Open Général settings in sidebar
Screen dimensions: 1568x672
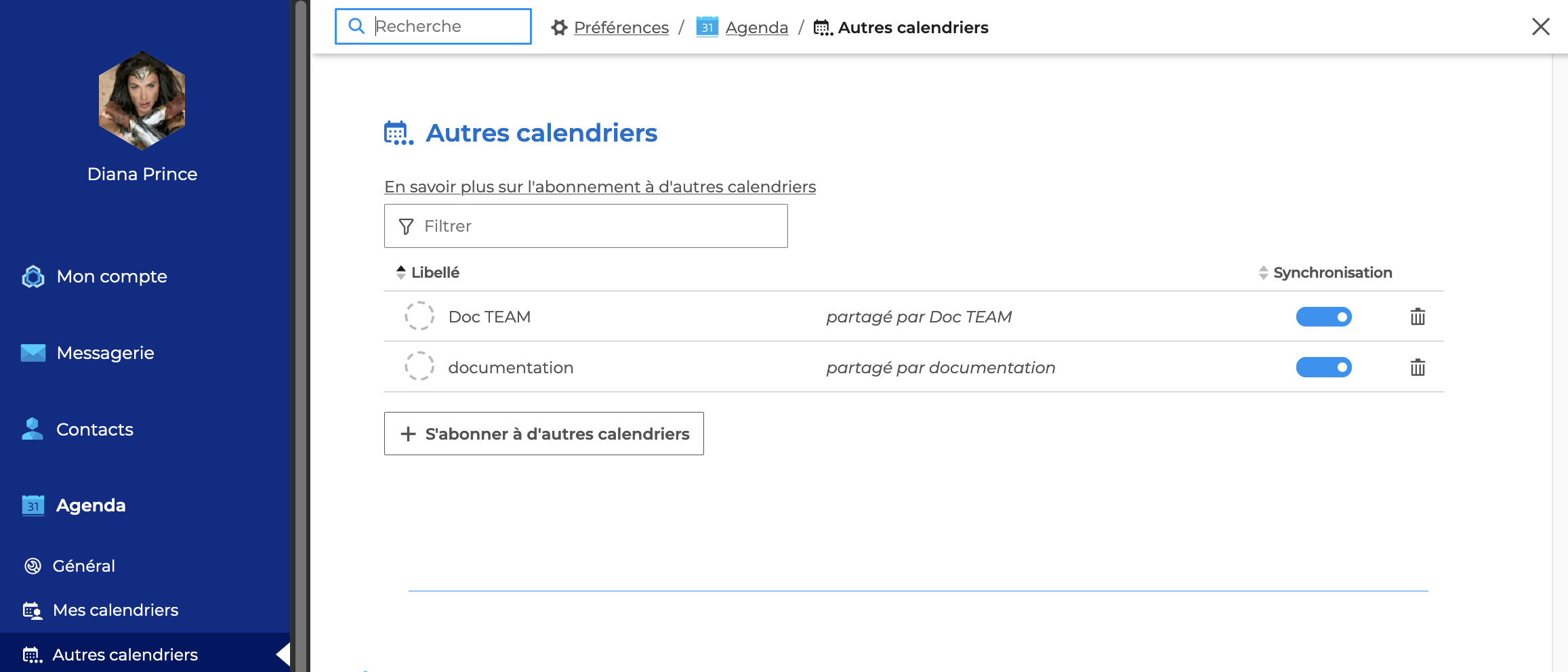coord(83,566)
